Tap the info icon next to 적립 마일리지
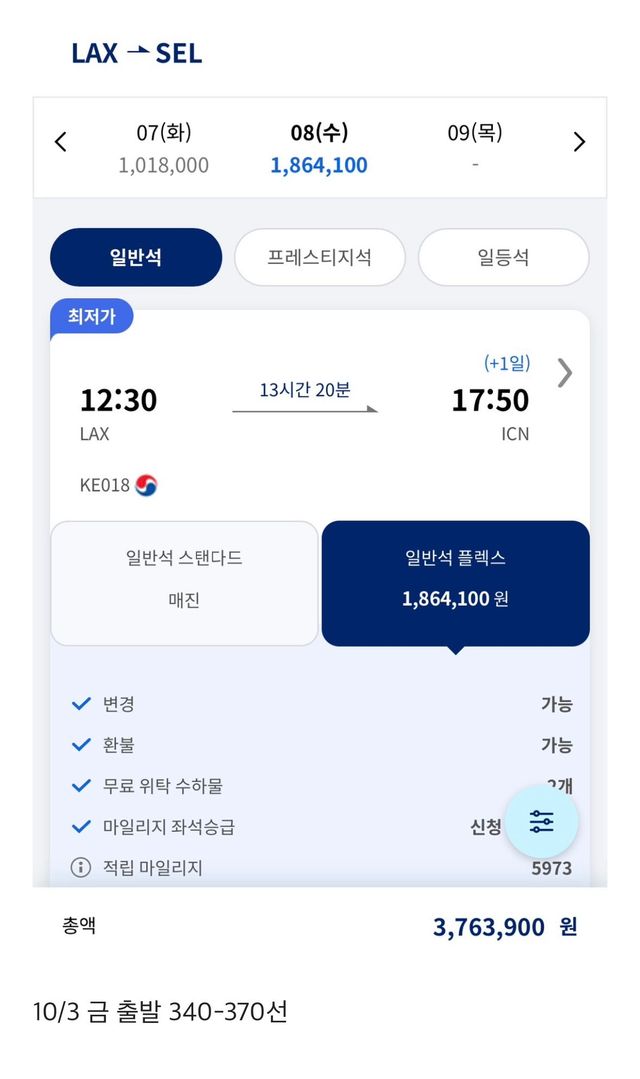Viewport: 640px width, 1079px height. click(x=81, y=868)
